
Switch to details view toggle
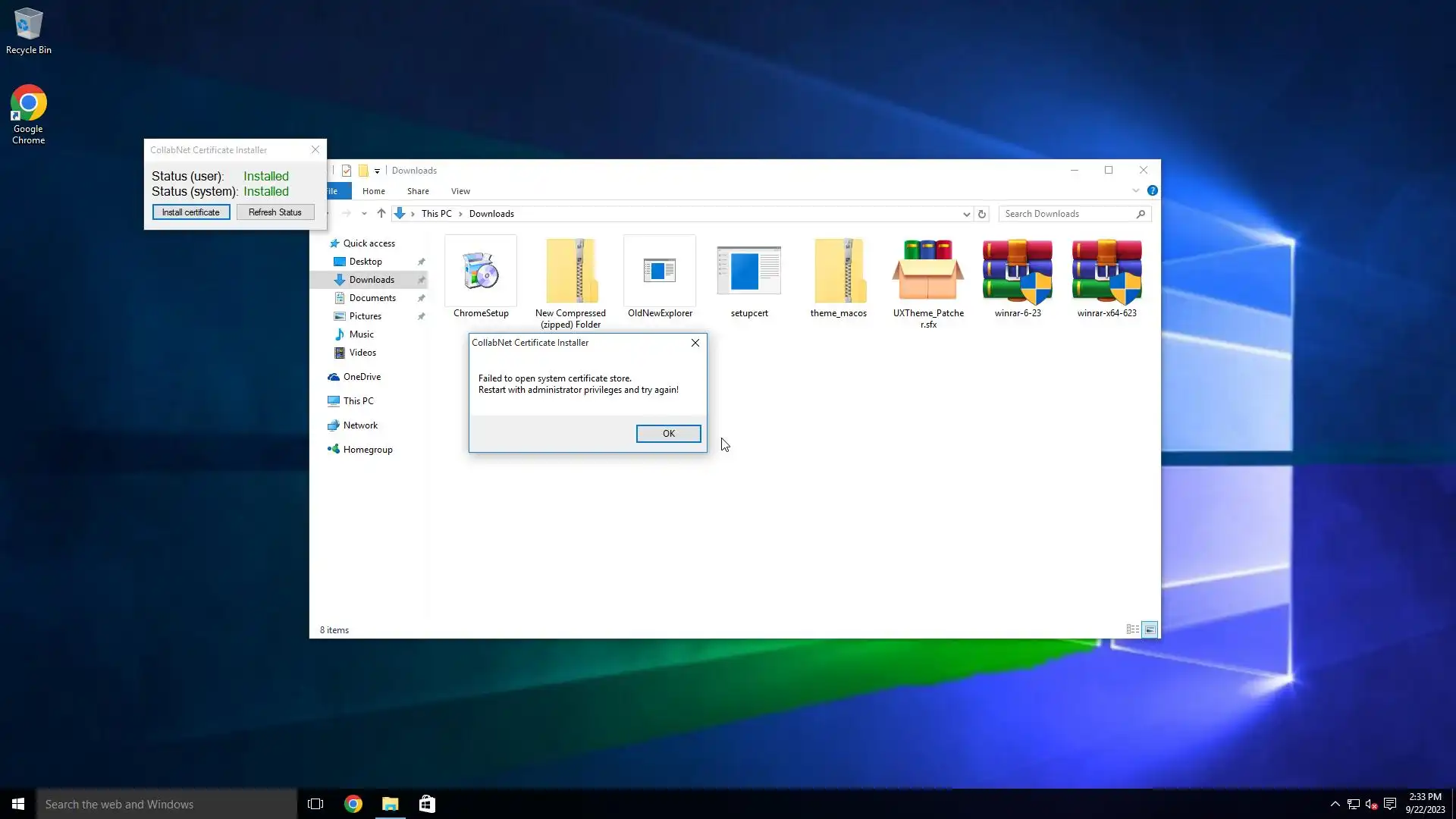point(1132,629)
